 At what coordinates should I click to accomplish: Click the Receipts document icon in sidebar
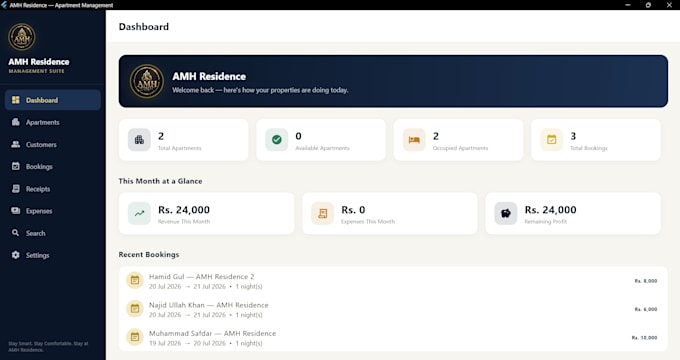click(x=16, y=189)
